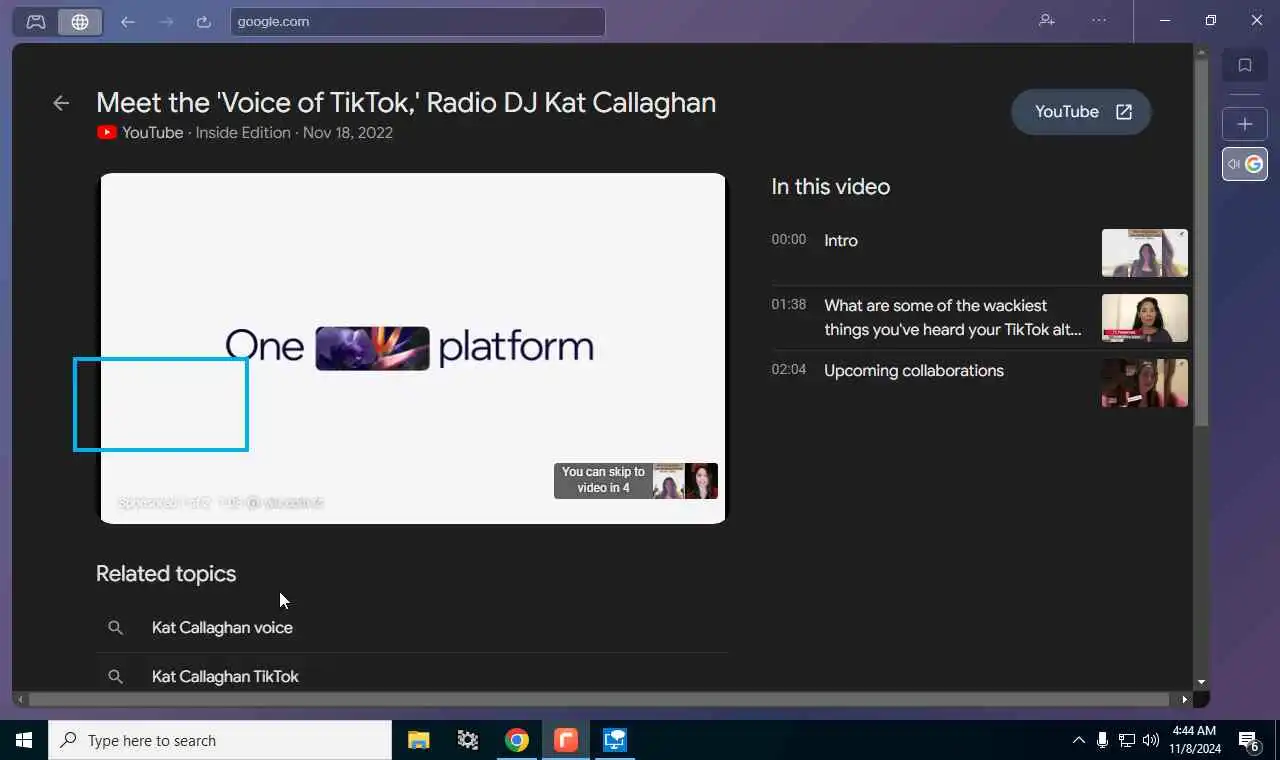Click the taskbar search box
The width and height of the screenshot is (1280, 760).
click(x=220, y=740)
